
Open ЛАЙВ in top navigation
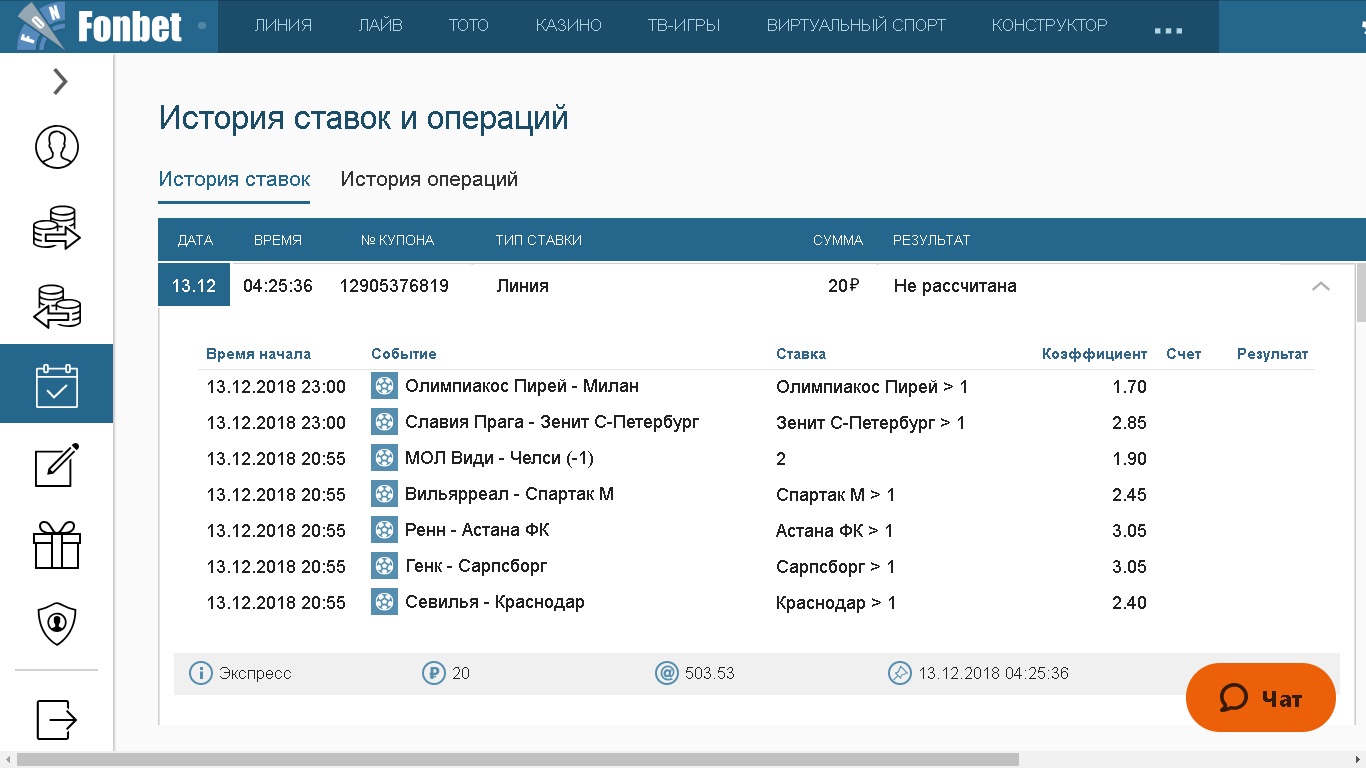pyautogui.click(x=380, y=26)
